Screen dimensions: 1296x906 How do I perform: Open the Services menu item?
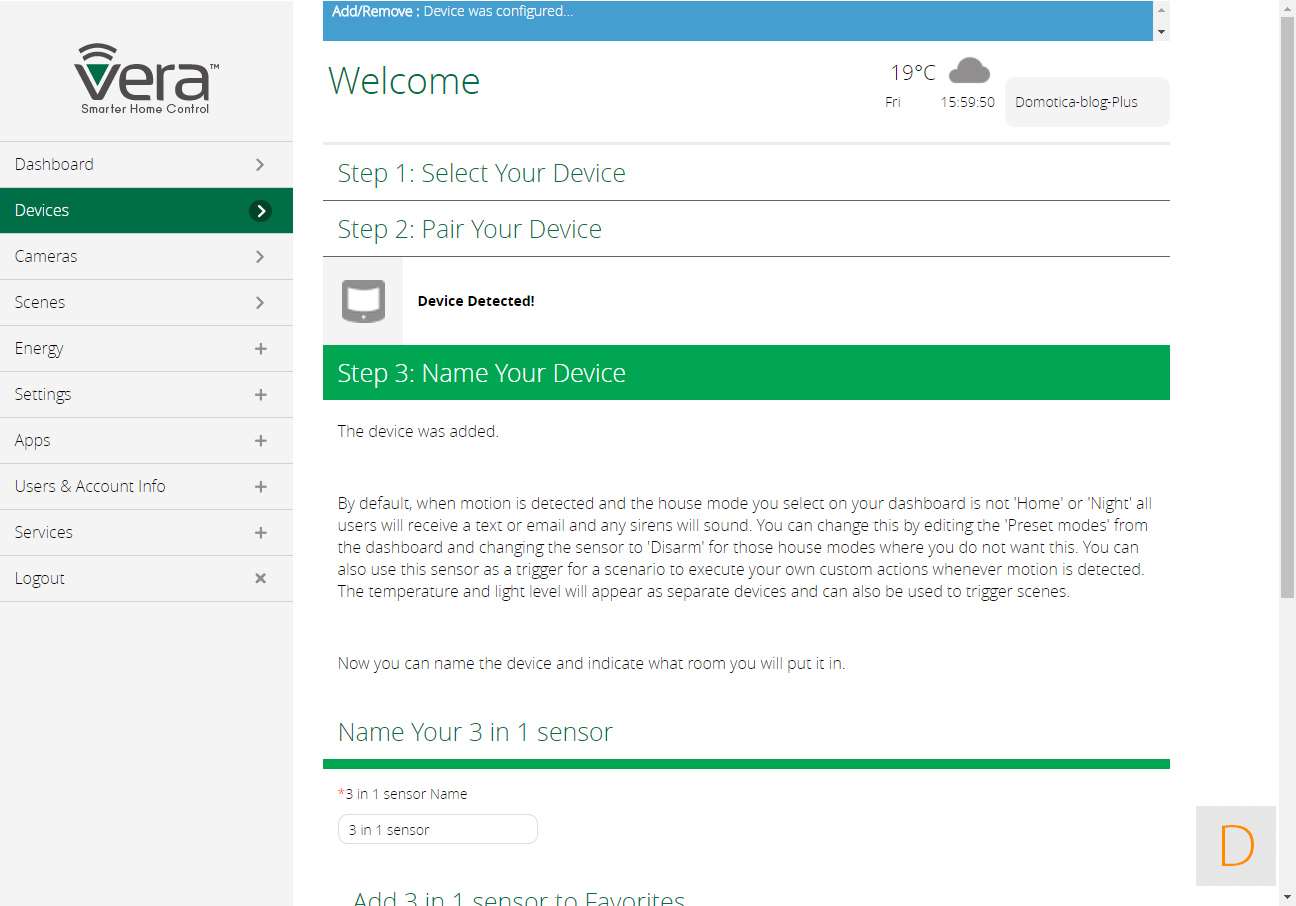click(44, 532)
